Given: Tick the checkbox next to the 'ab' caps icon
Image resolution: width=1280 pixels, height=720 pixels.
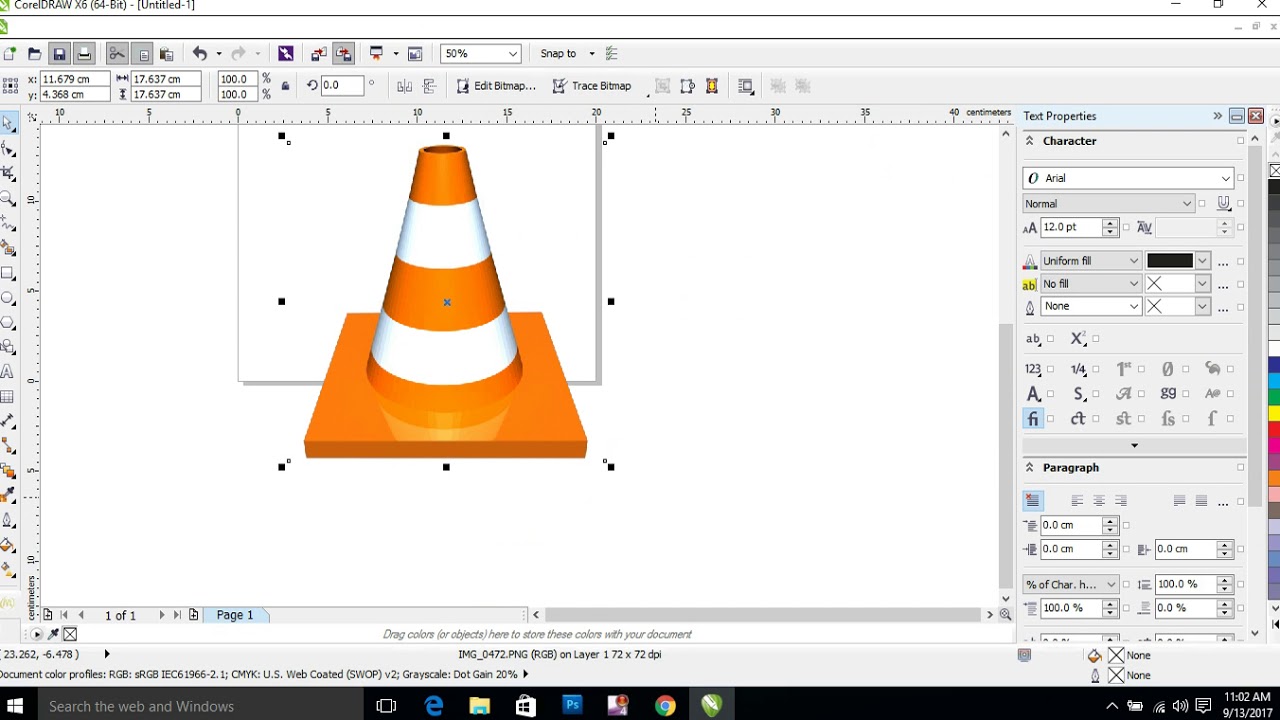Looking at the screenshot, I should tap(1050, 339).
